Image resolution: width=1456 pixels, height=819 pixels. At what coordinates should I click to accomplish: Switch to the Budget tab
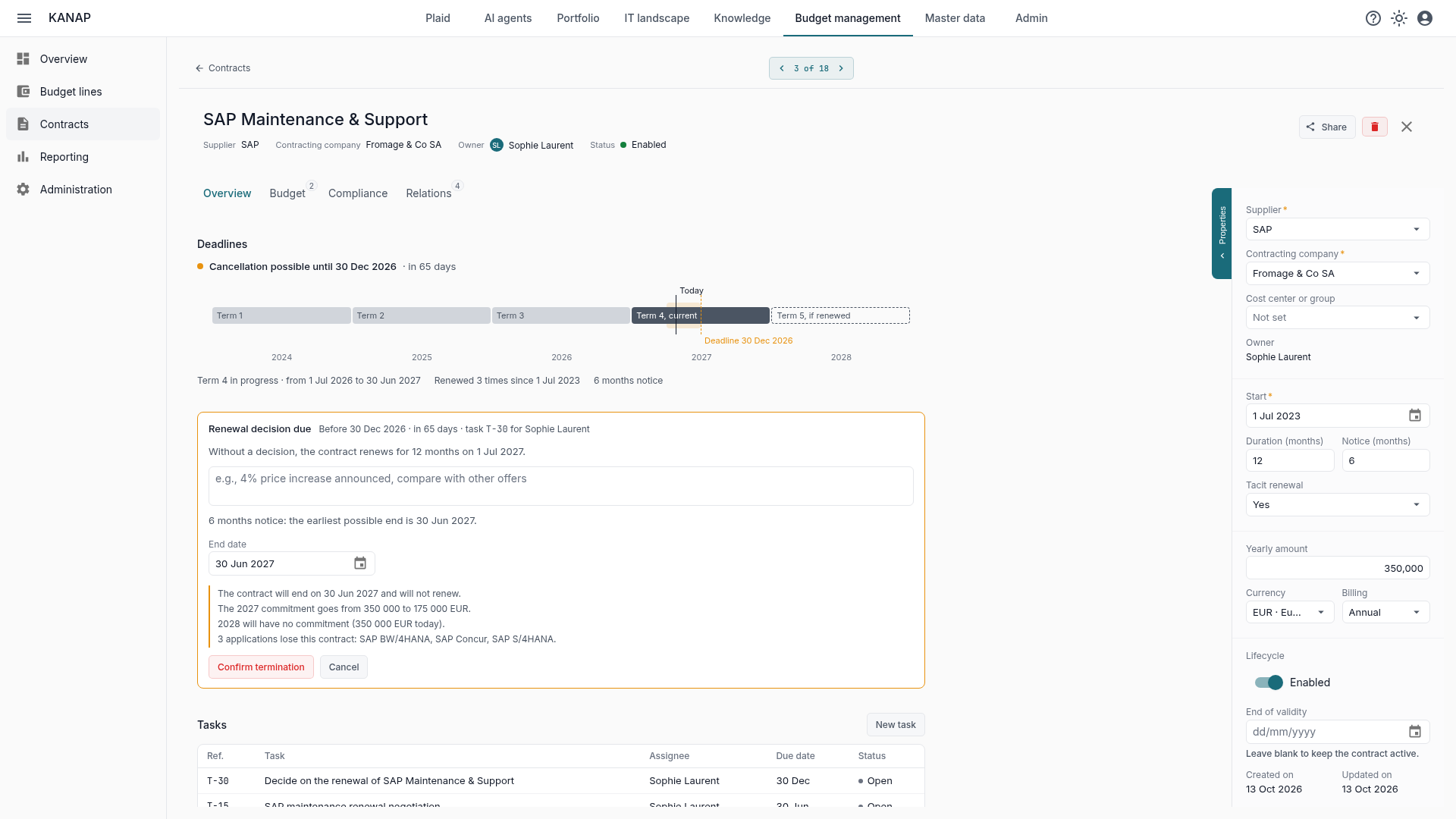click(x=287, y=193)
